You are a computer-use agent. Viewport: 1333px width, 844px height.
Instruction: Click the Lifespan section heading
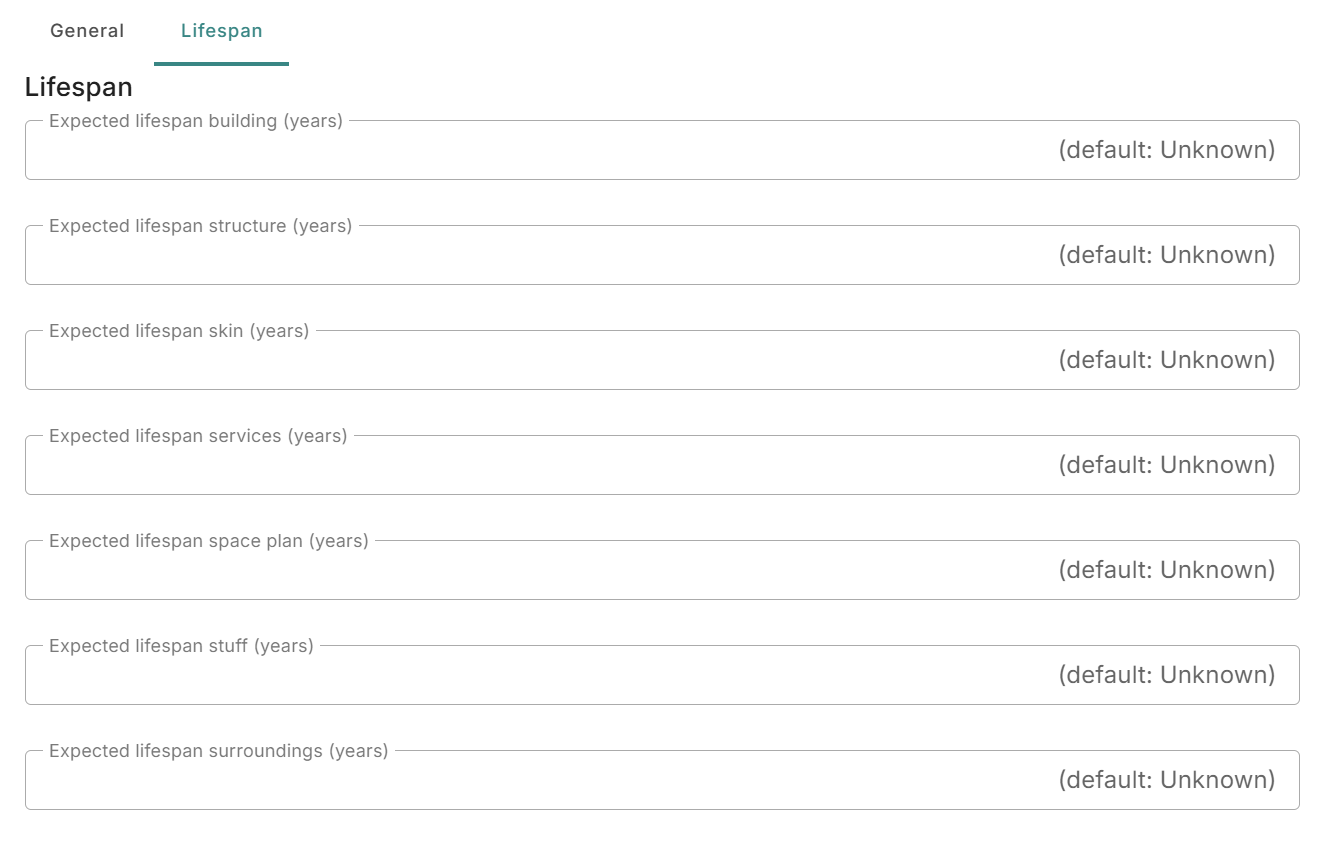78,87
